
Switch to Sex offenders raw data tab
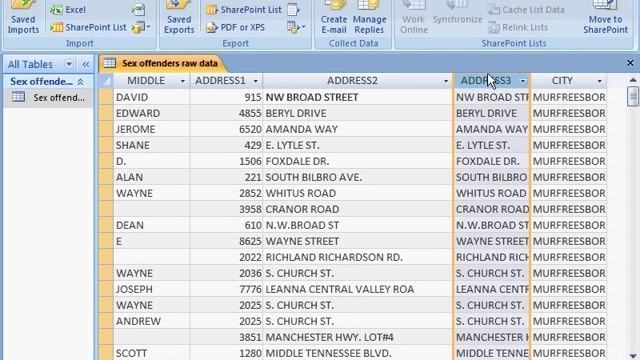point(162,63)
